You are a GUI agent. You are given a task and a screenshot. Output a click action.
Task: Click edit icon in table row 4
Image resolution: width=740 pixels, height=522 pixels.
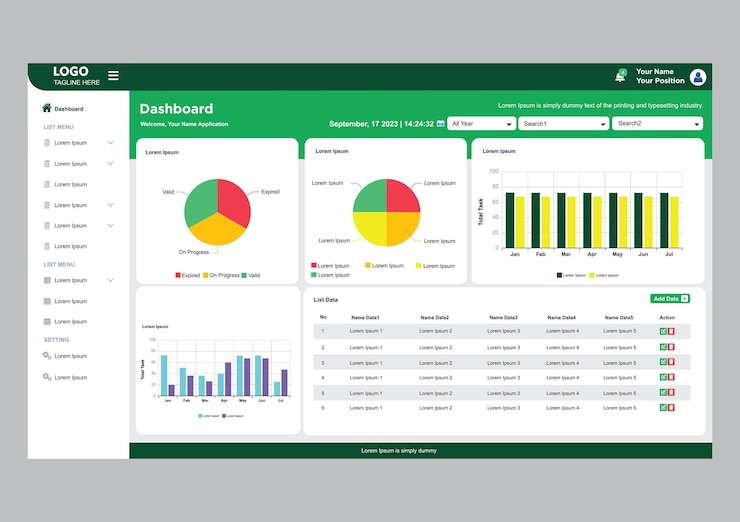point(663,377)
